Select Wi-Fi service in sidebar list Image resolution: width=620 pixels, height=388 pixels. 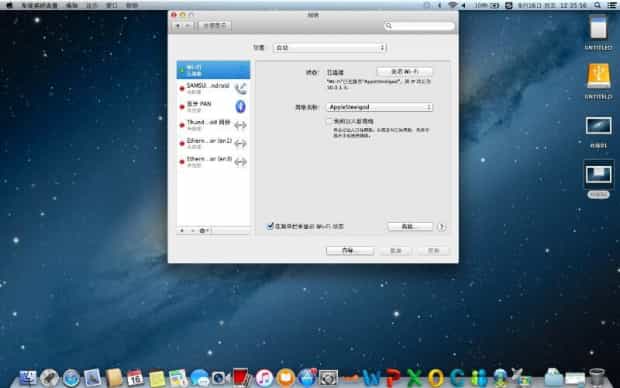213,70
